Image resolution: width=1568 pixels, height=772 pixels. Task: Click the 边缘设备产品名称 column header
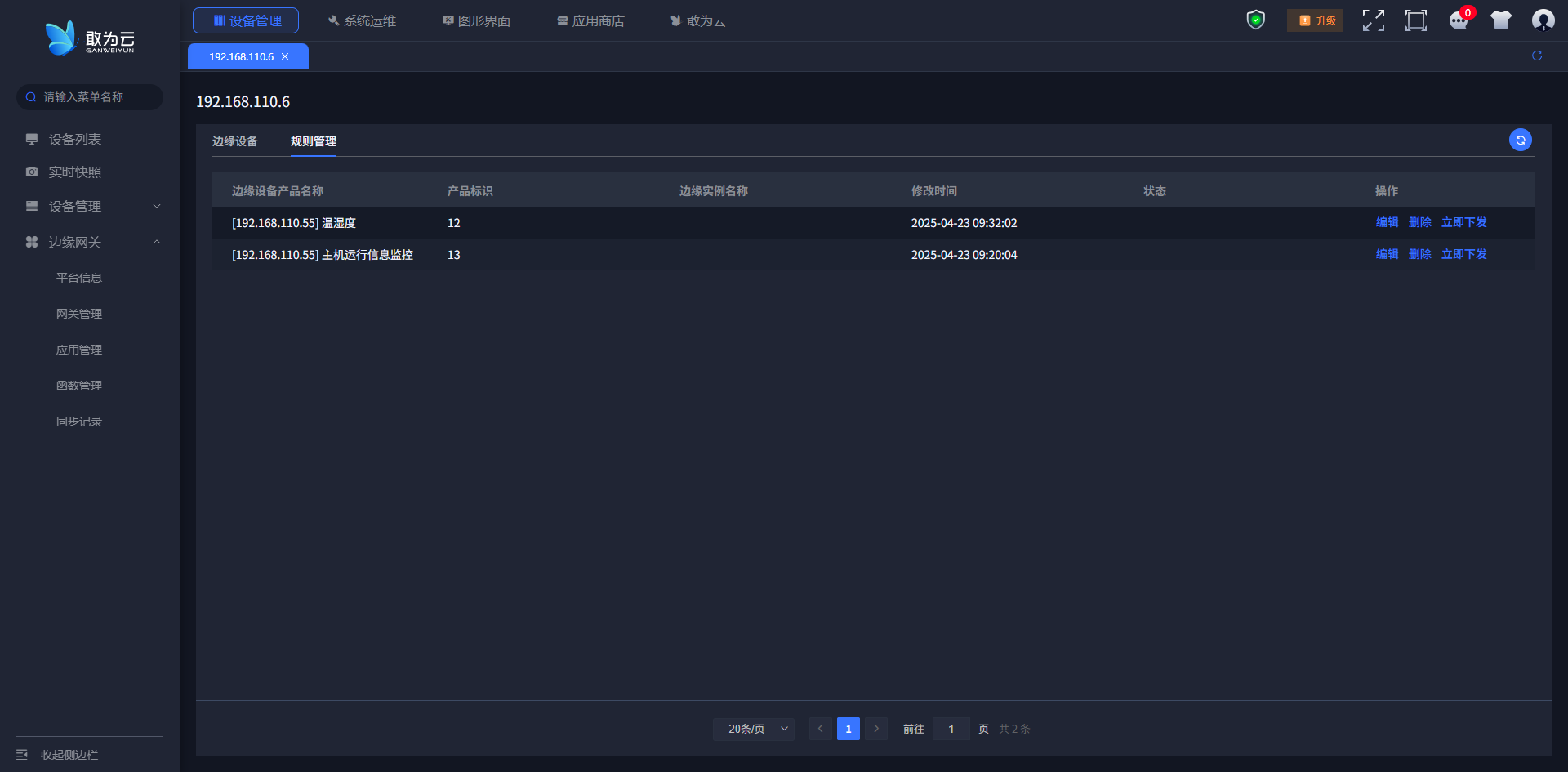tap(278, 191)
